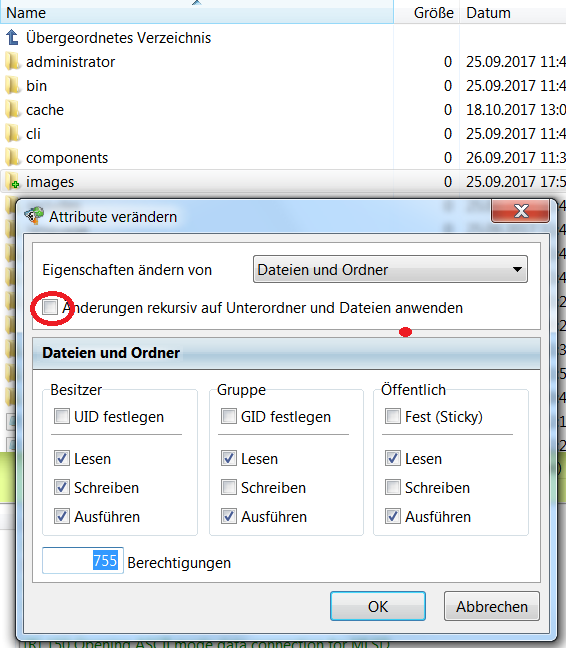The width and height of the screenshot is (566, 648).
Task: Enable recursive changes to subfolders checkbox
Action: point(50,307)
